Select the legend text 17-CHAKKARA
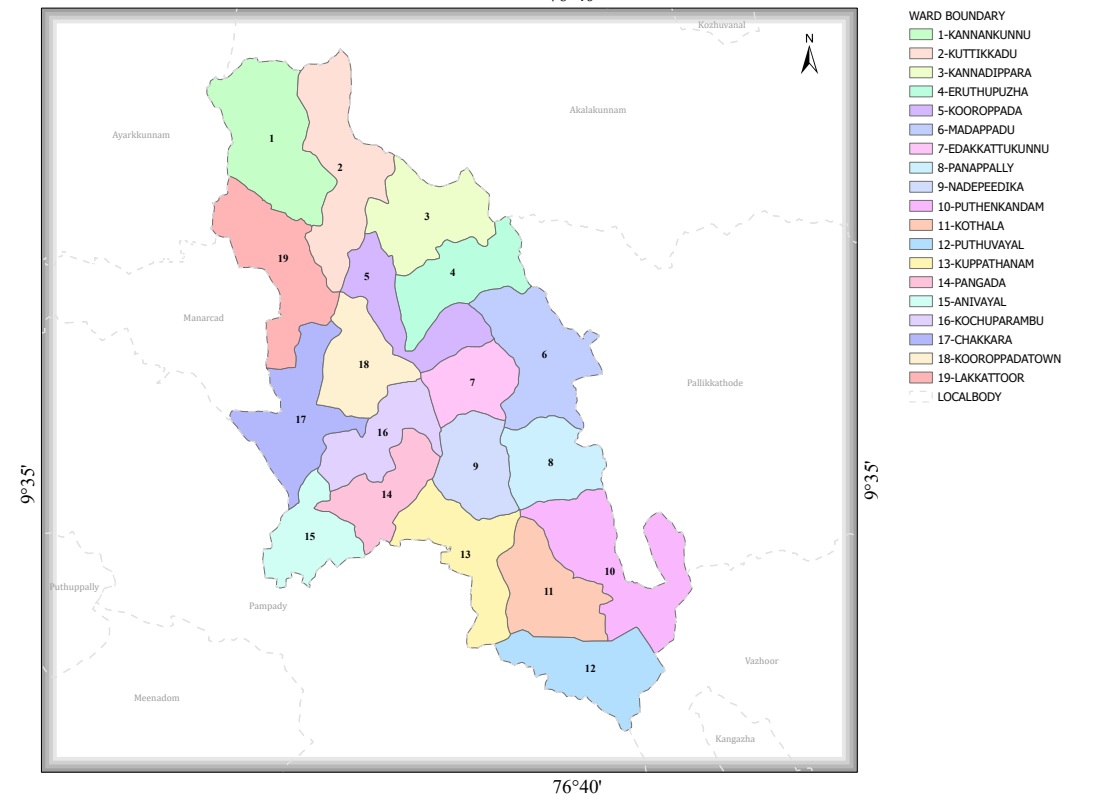This screenshot has height=797, width=1098. pyautogui.click(x=975, y=340)
